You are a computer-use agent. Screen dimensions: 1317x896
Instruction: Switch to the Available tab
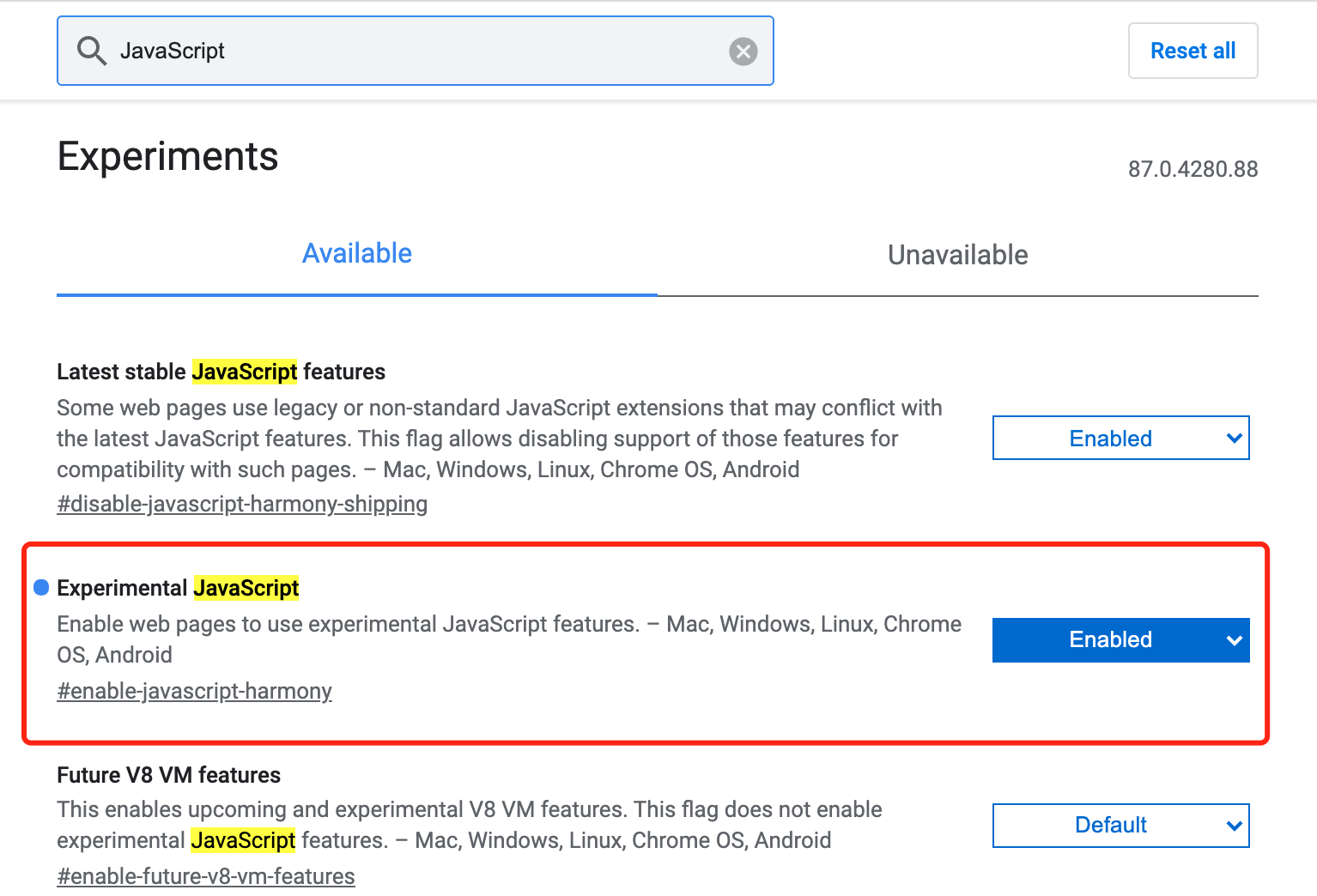pos(357,254)
